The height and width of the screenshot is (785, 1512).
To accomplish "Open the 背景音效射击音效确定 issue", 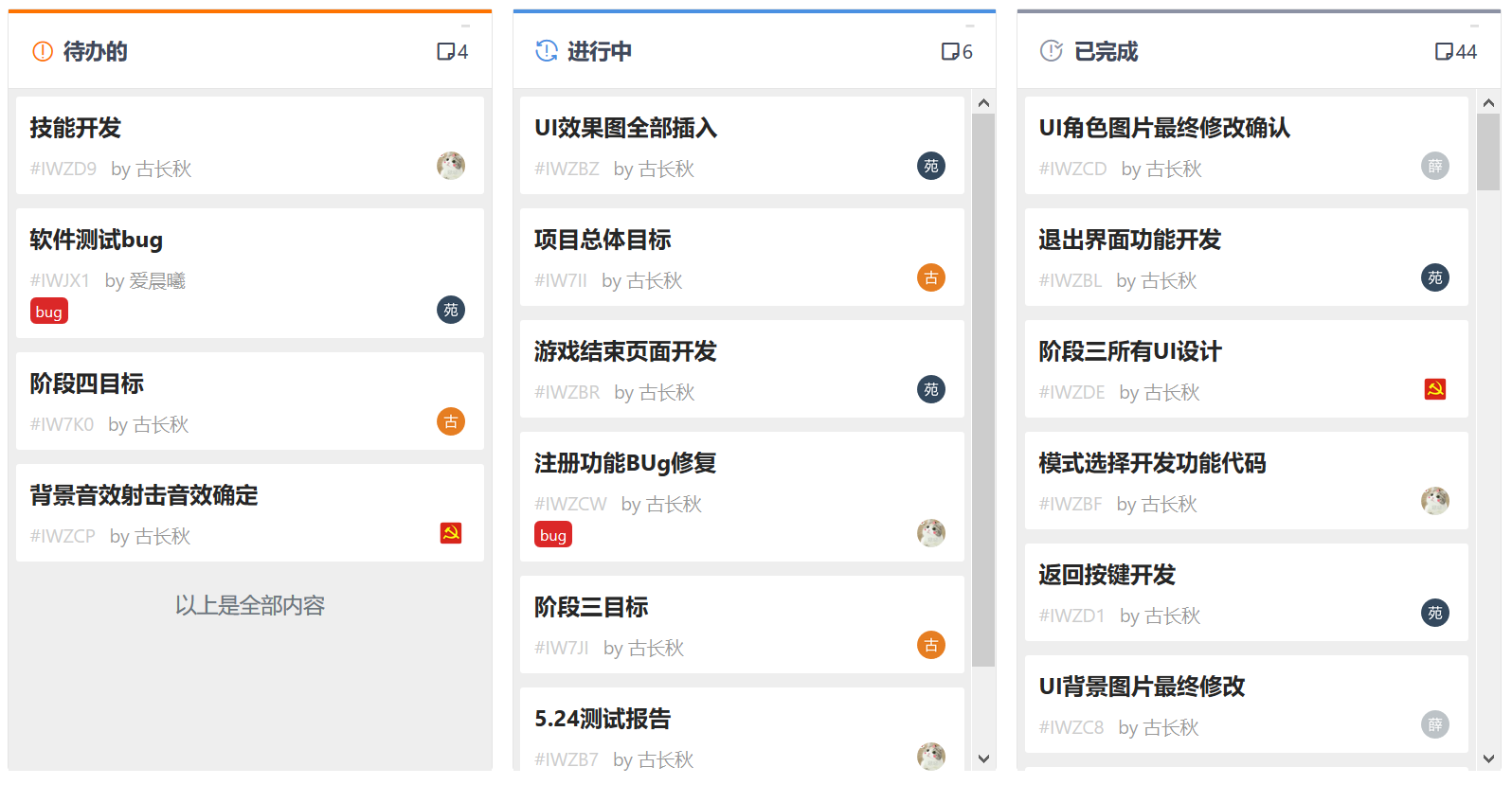I will (x=144, y=495).
